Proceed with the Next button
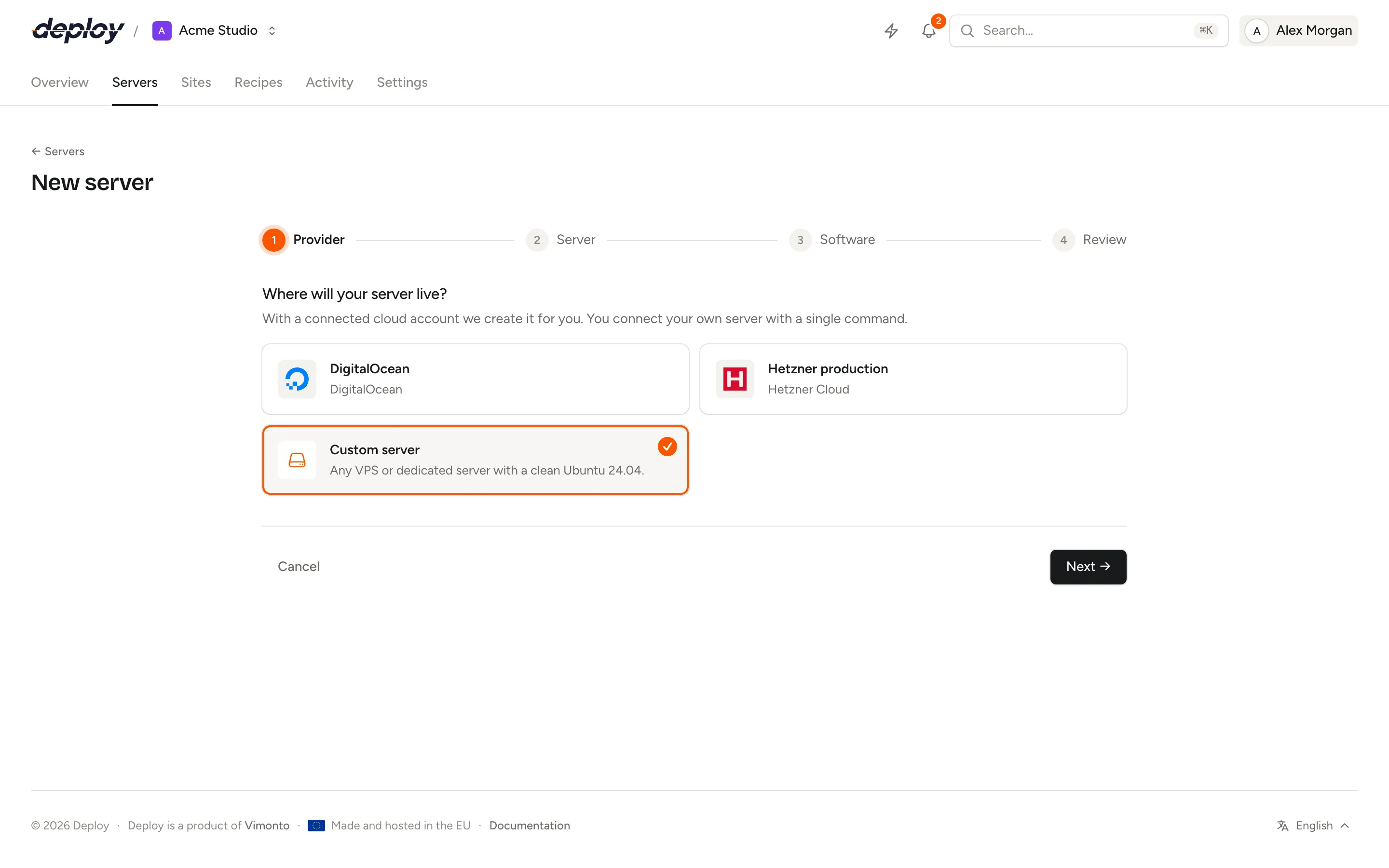The image size is (1389, 868). point(1088,567)
